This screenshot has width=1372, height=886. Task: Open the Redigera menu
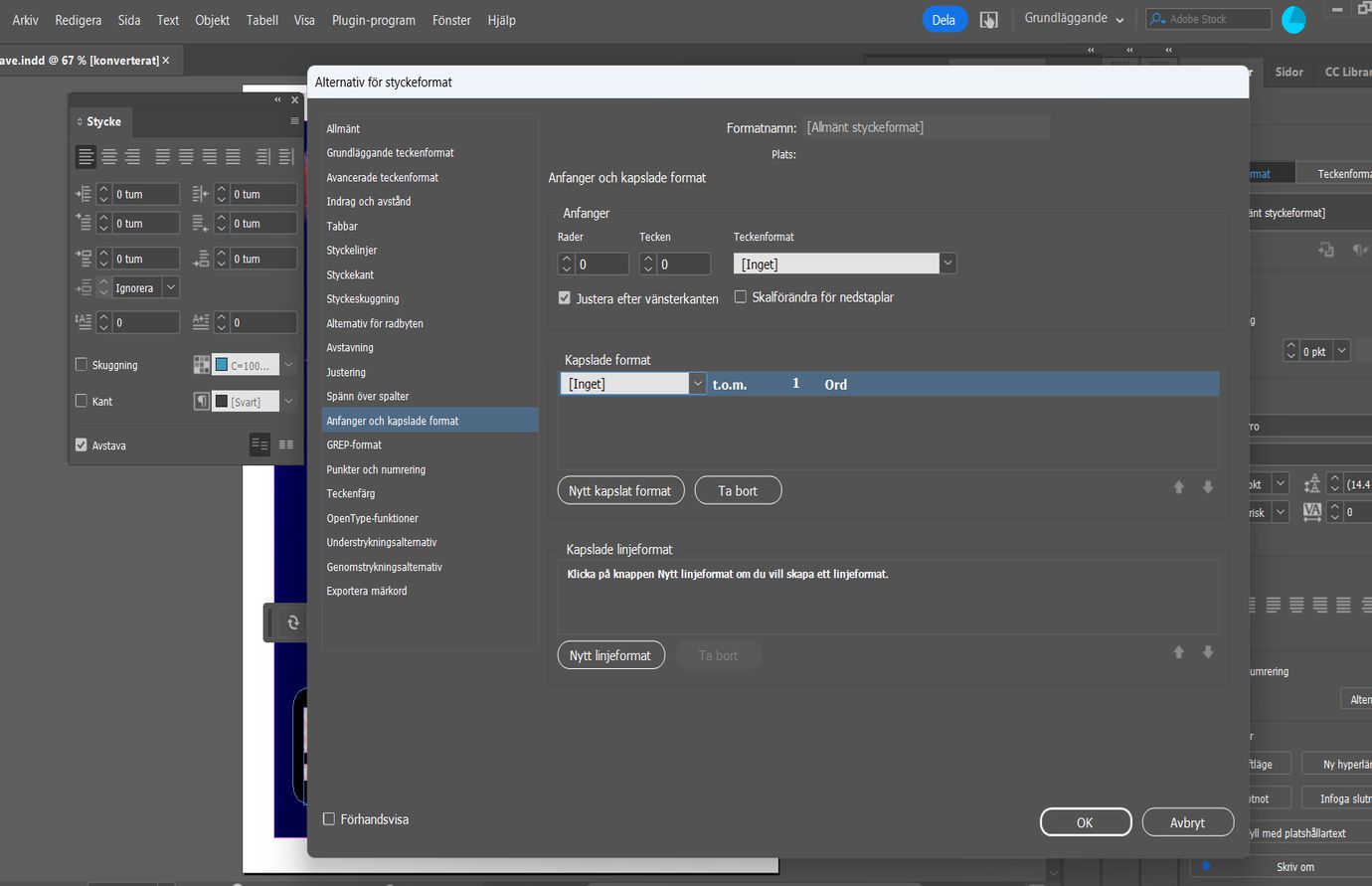click(x=79, y=20)
